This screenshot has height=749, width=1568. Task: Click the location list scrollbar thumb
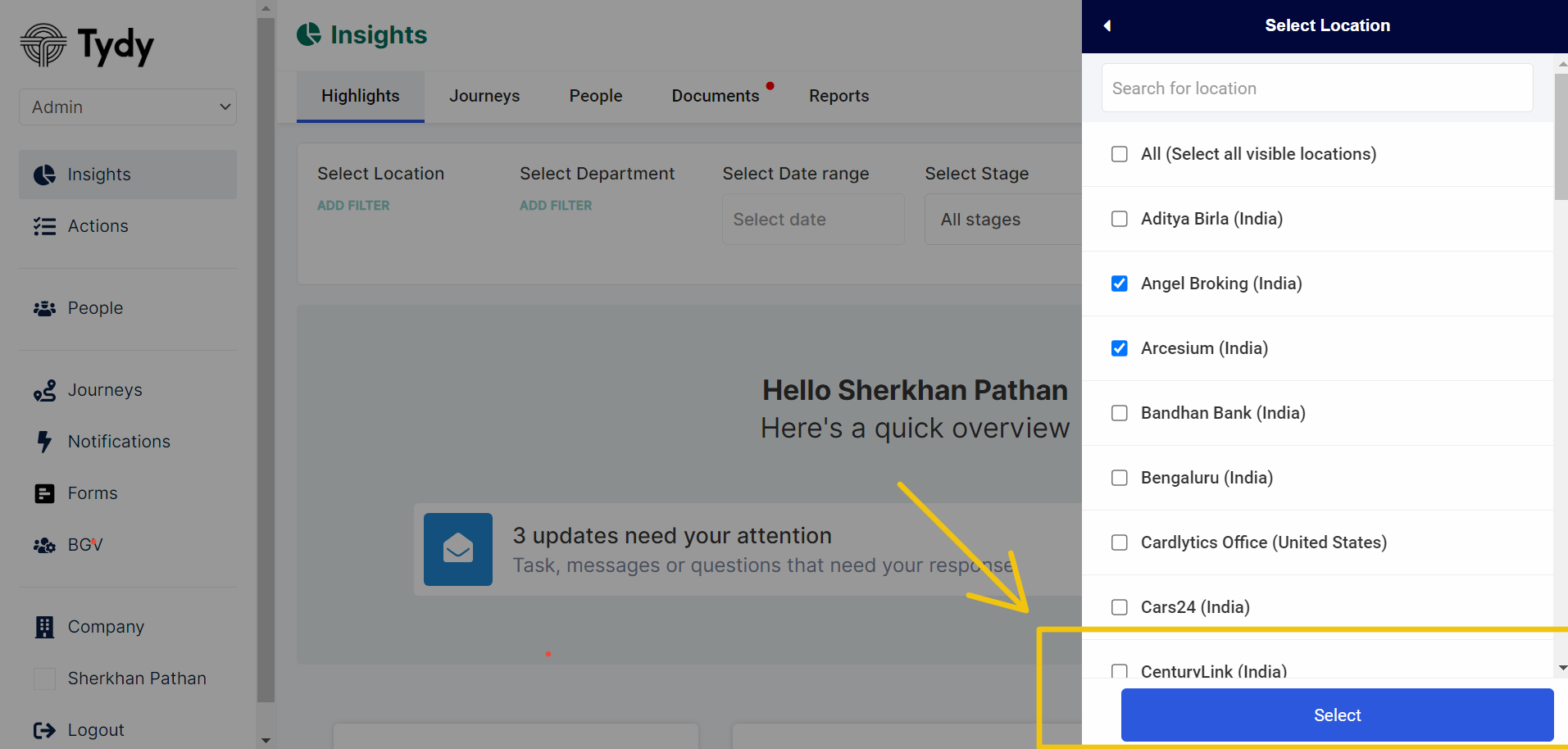[1561, 135]
